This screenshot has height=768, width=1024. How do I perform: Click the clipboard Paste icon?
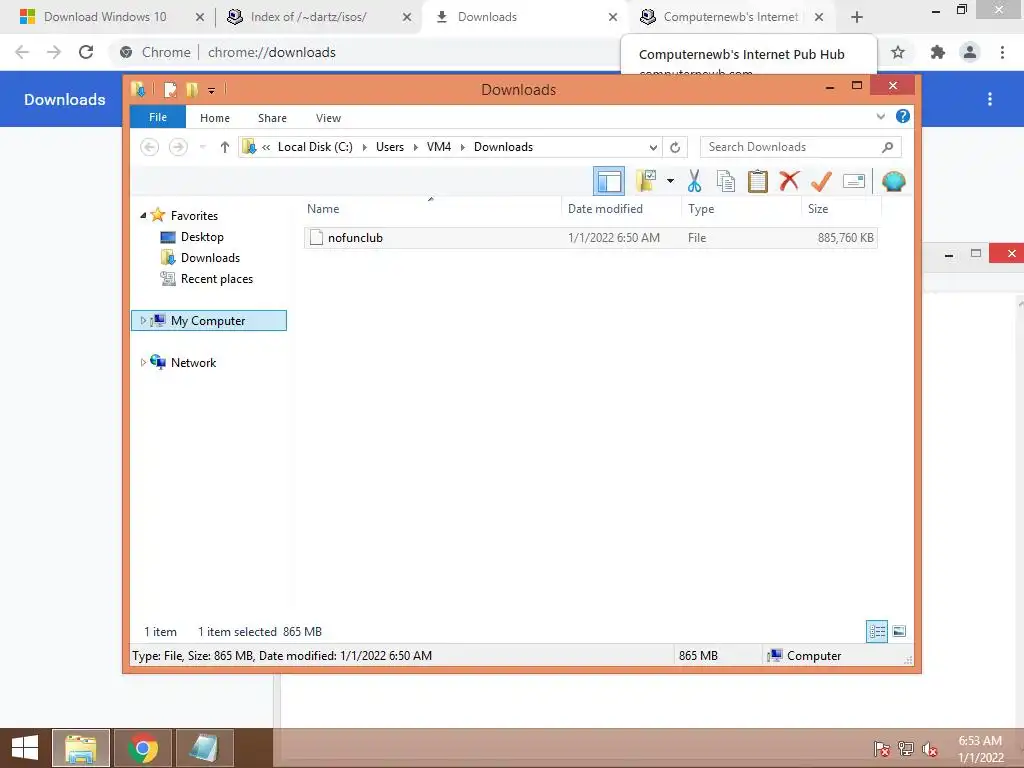click(758, 181)
